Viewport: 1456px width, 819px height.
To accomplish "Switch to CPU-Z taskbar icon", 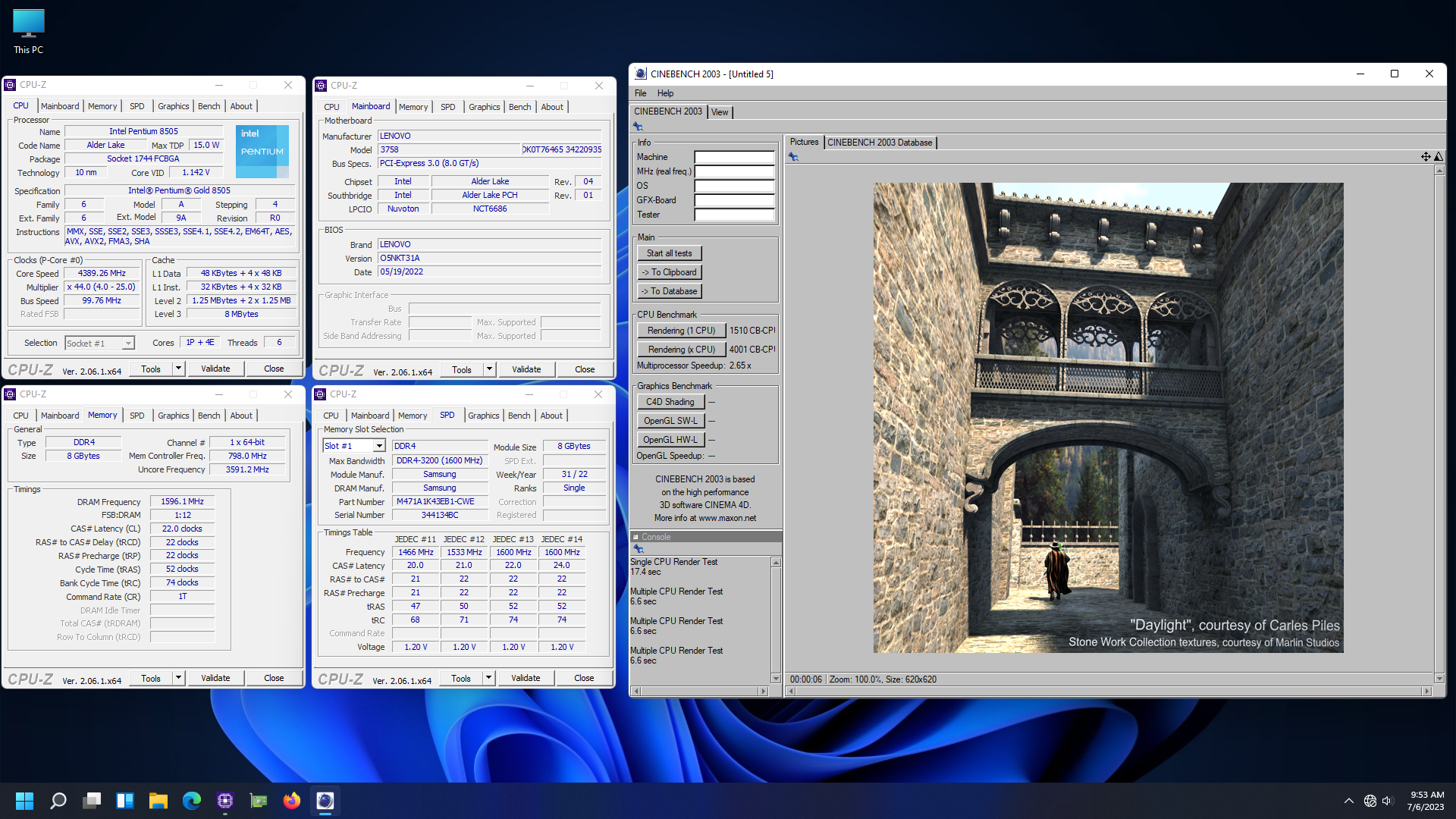I will (225, 801).
